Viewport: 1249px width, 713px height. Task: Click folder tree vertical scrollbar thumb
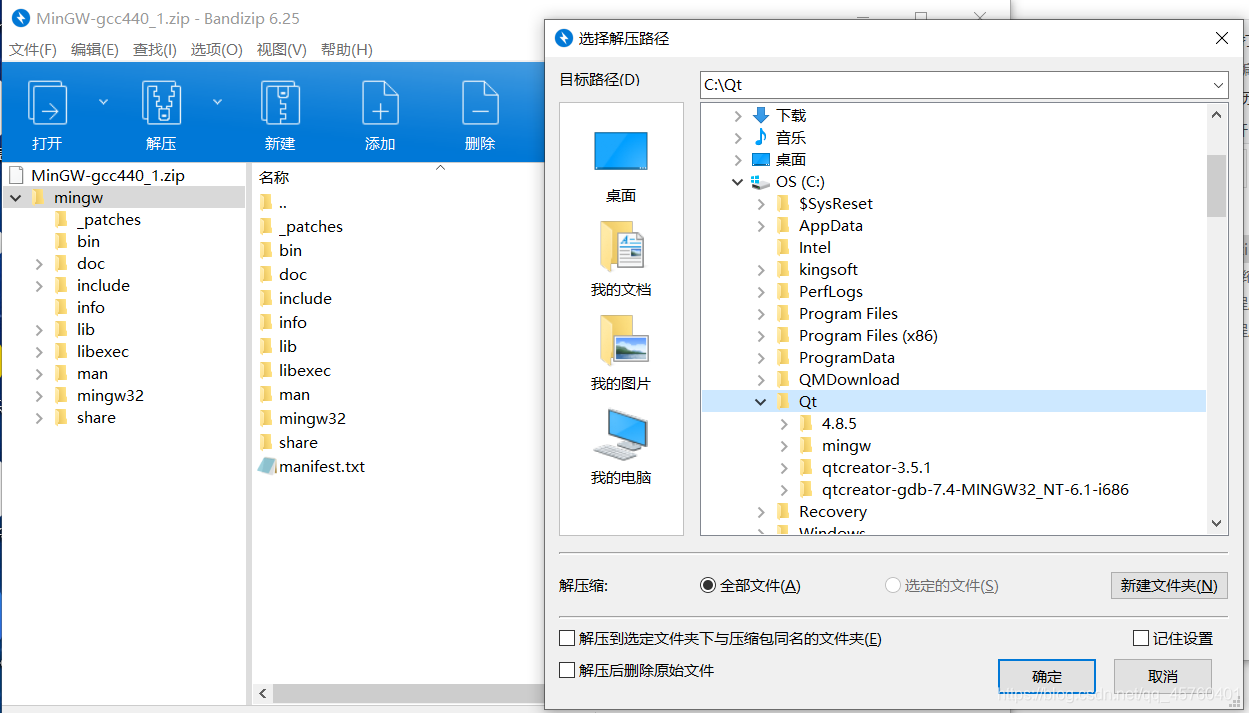(1216, 185)
